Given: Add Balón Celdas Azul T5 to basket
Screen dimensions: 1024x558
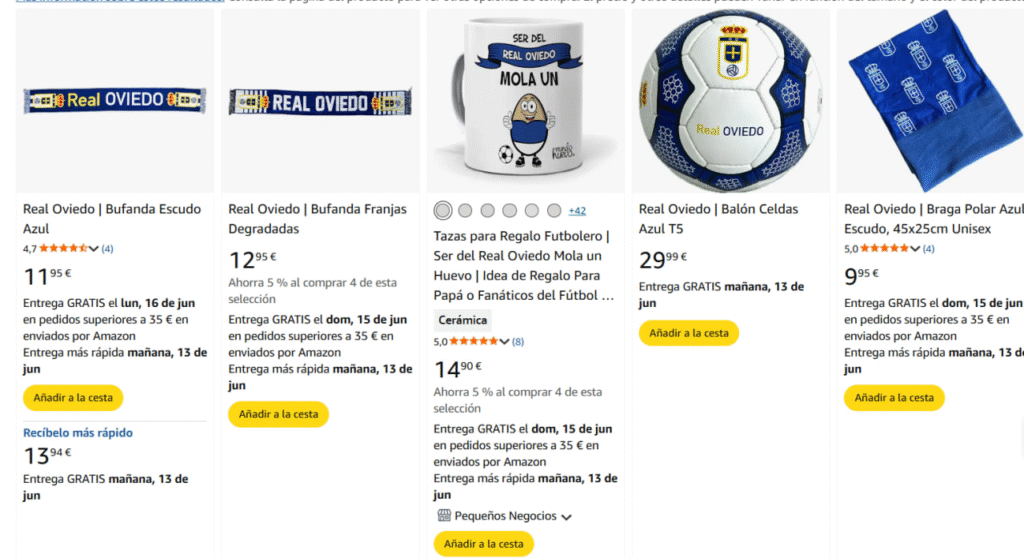Looking at the screenshot, I should pos(689,333).
